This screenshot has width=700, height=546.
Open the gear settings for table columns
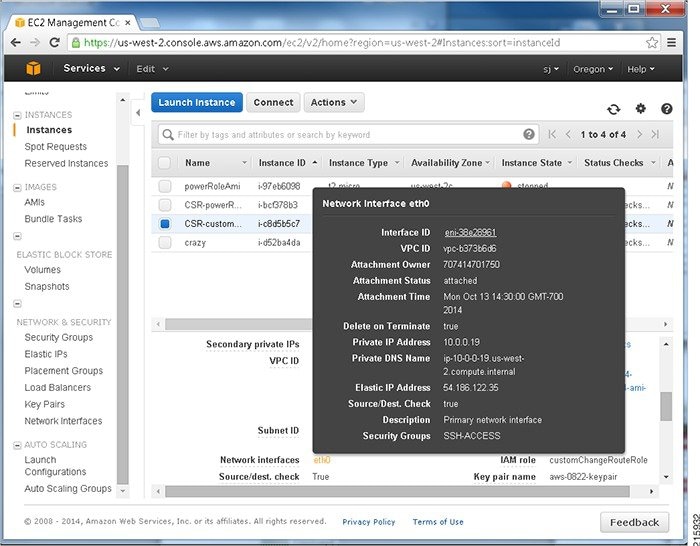pos(641,108)
